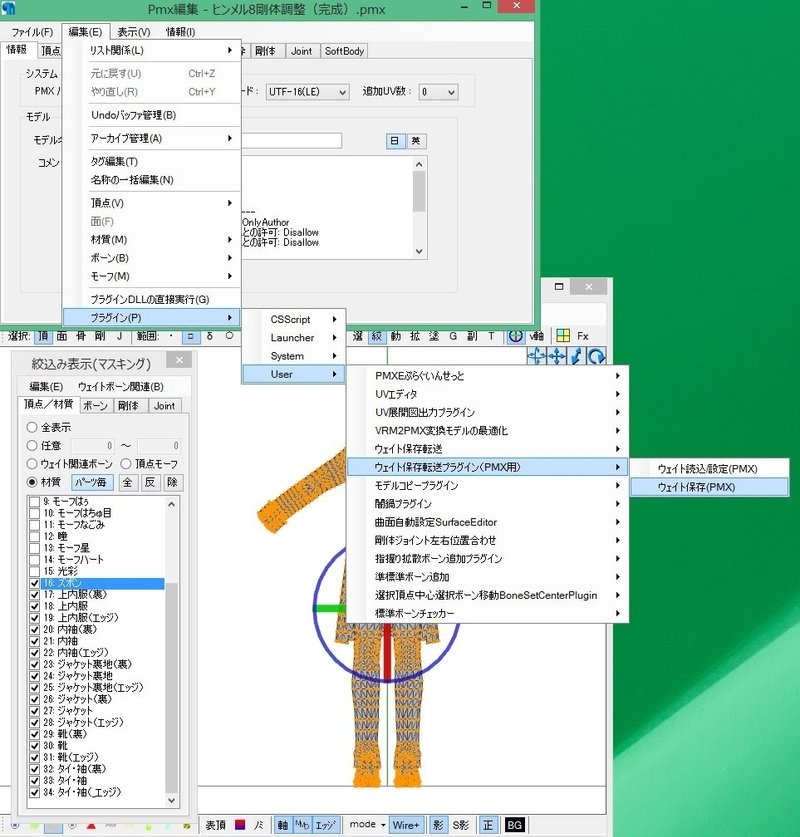The height and width of the screenshot is (837, 800).
Task: Choose ウェイト保存(PMX) menu item
Action: [709, 487]
